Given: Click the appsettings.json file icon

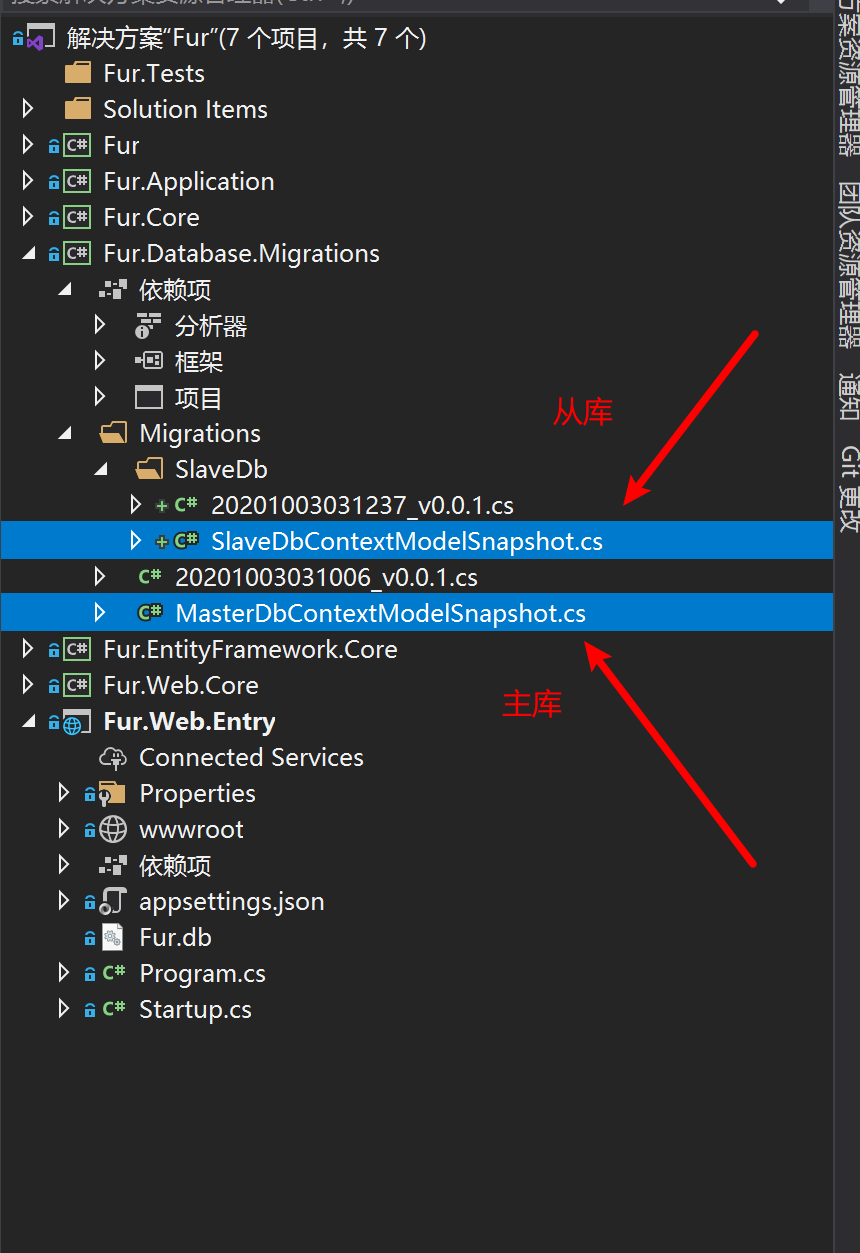Looking at the screenshot, I should [113, 902].
